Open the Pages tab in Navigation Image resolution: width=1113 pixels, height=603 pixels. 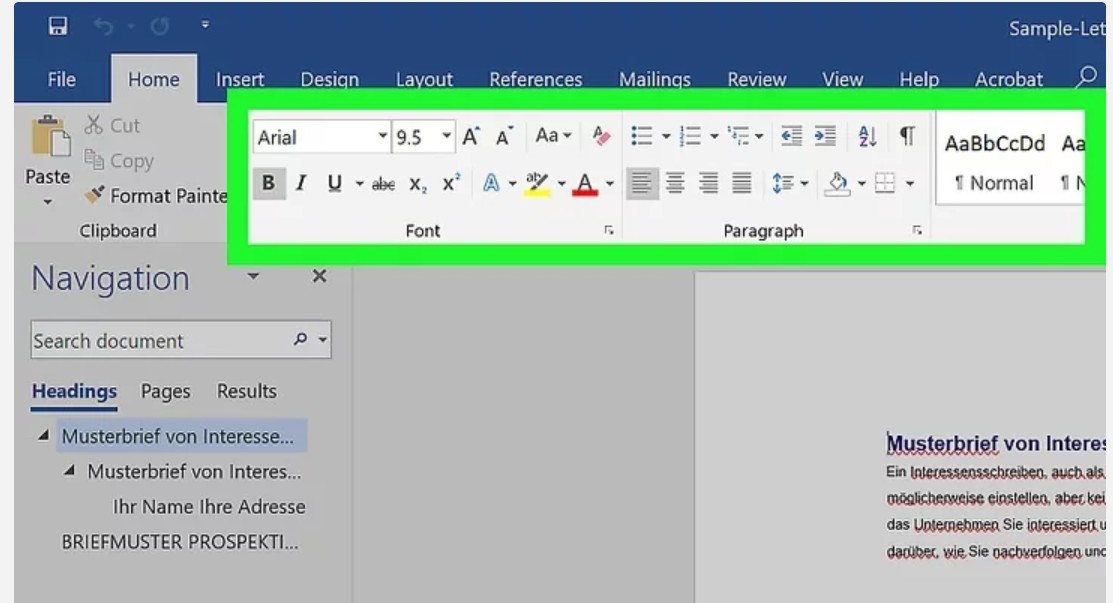164,391
